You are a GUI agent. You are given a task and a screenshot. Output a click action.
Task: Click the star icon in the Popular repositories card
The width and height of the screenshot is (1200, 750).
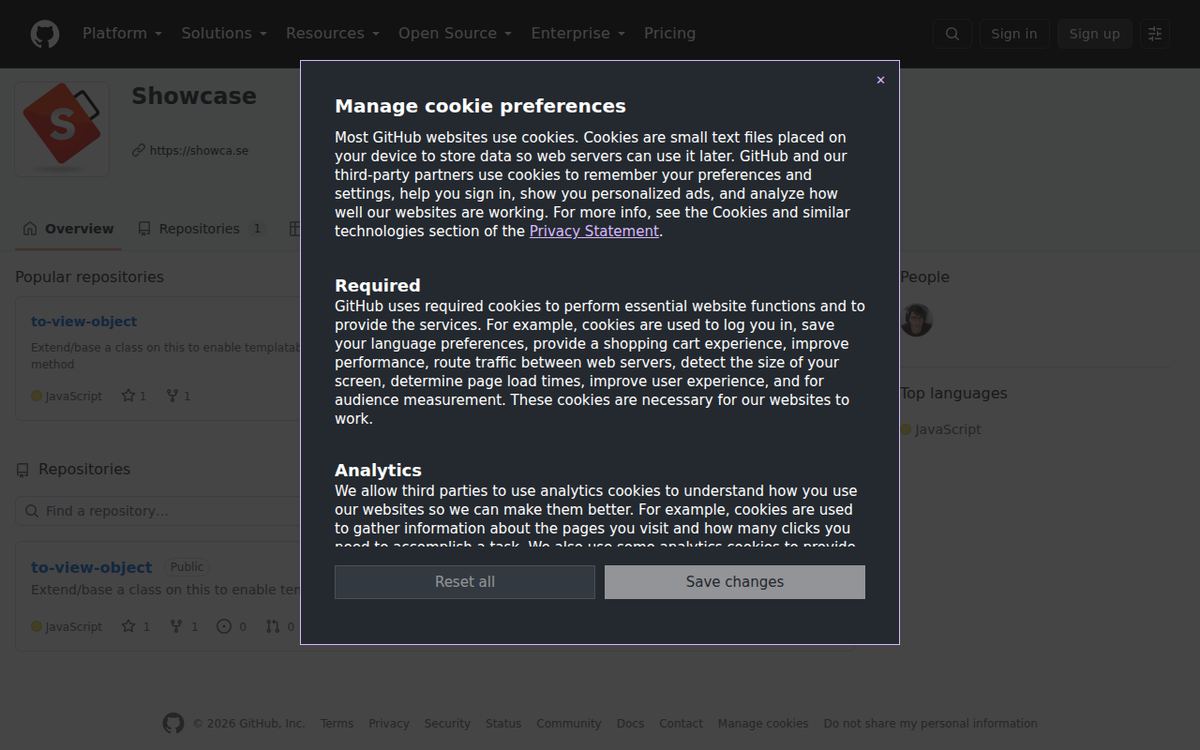128,396
